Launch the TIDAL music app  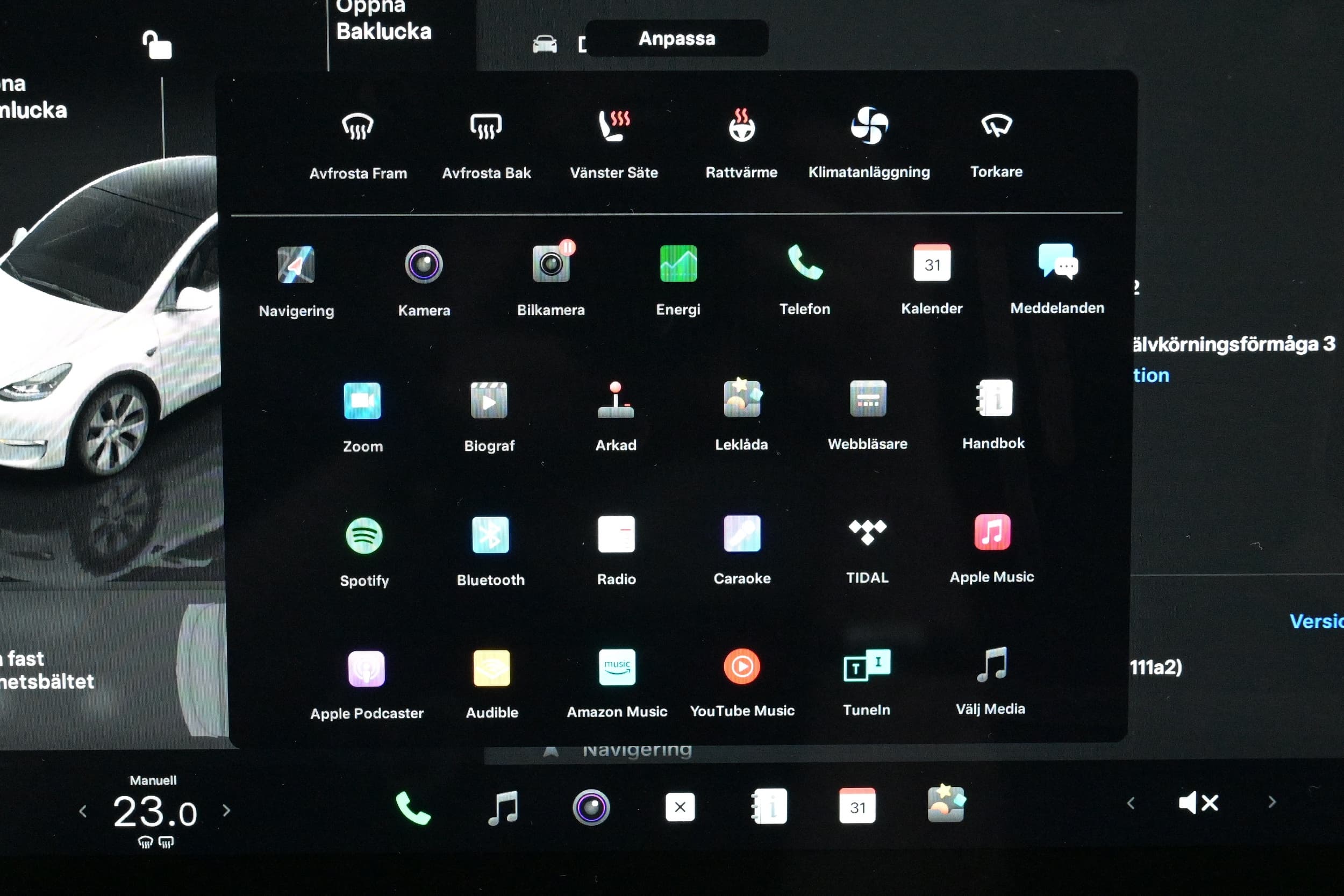tap(867, 533)
